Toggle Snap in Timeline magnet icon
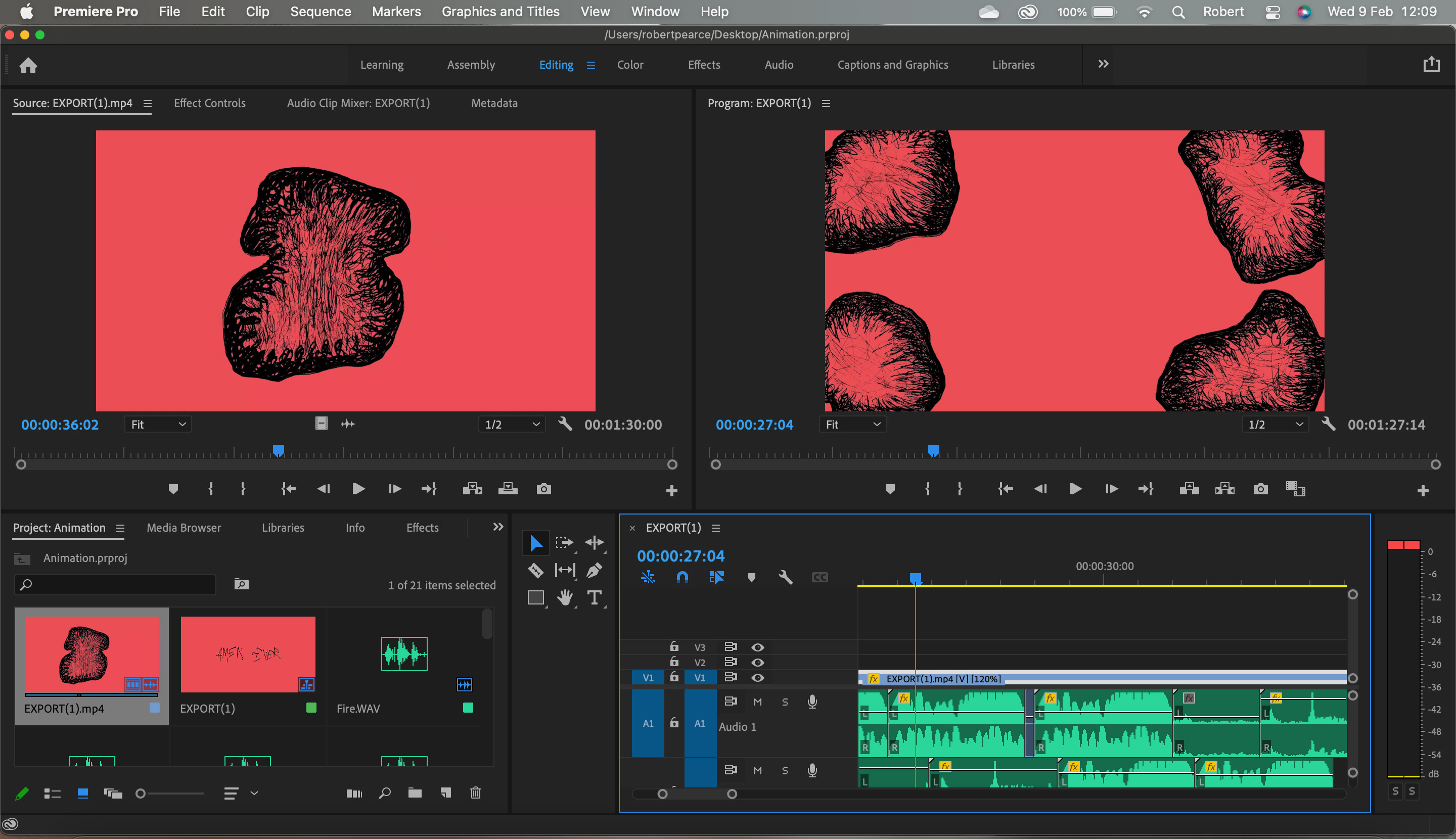Image resolution: width=1456 pixels, height=839 pixels. pyautogui.click(x=682, y=577)
